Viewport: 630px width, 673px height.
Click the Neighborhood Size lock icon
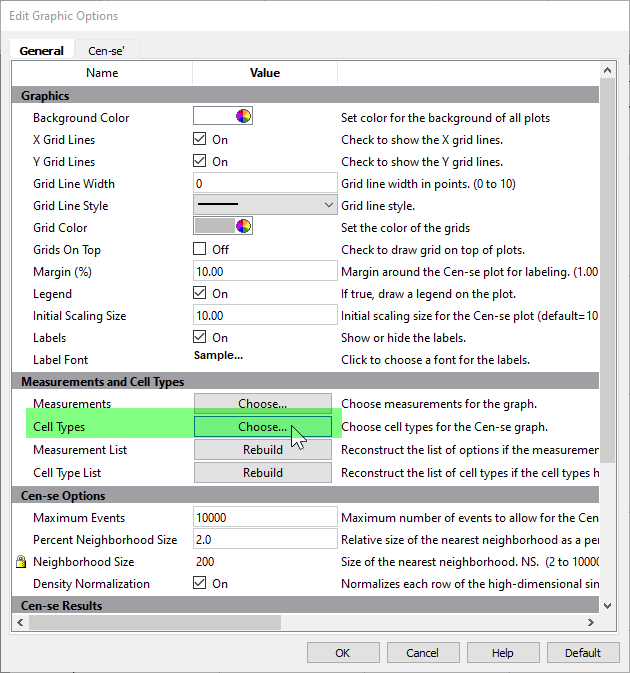21,562
